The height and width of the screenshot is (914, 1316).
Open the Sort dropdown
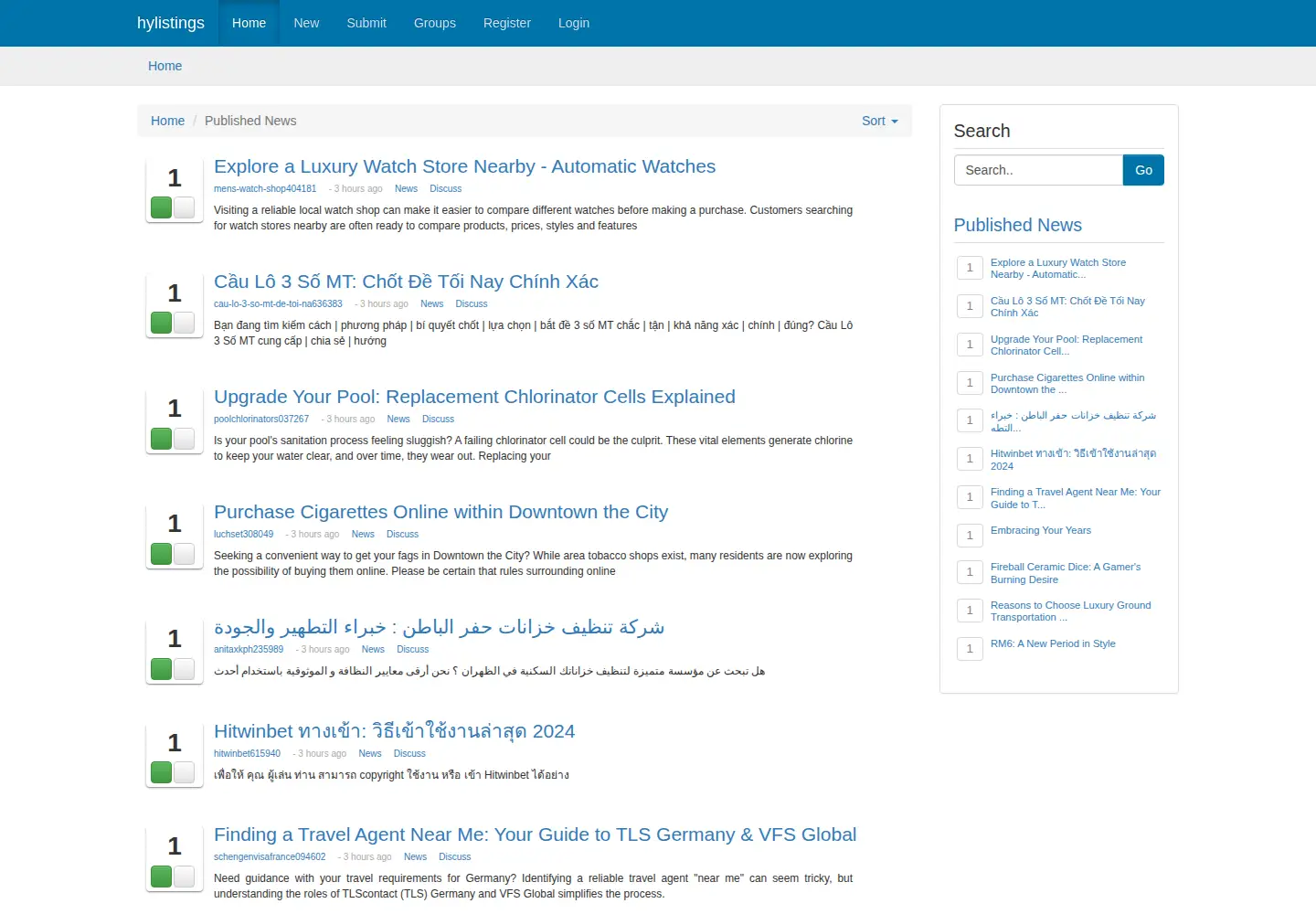pos(880,121)
